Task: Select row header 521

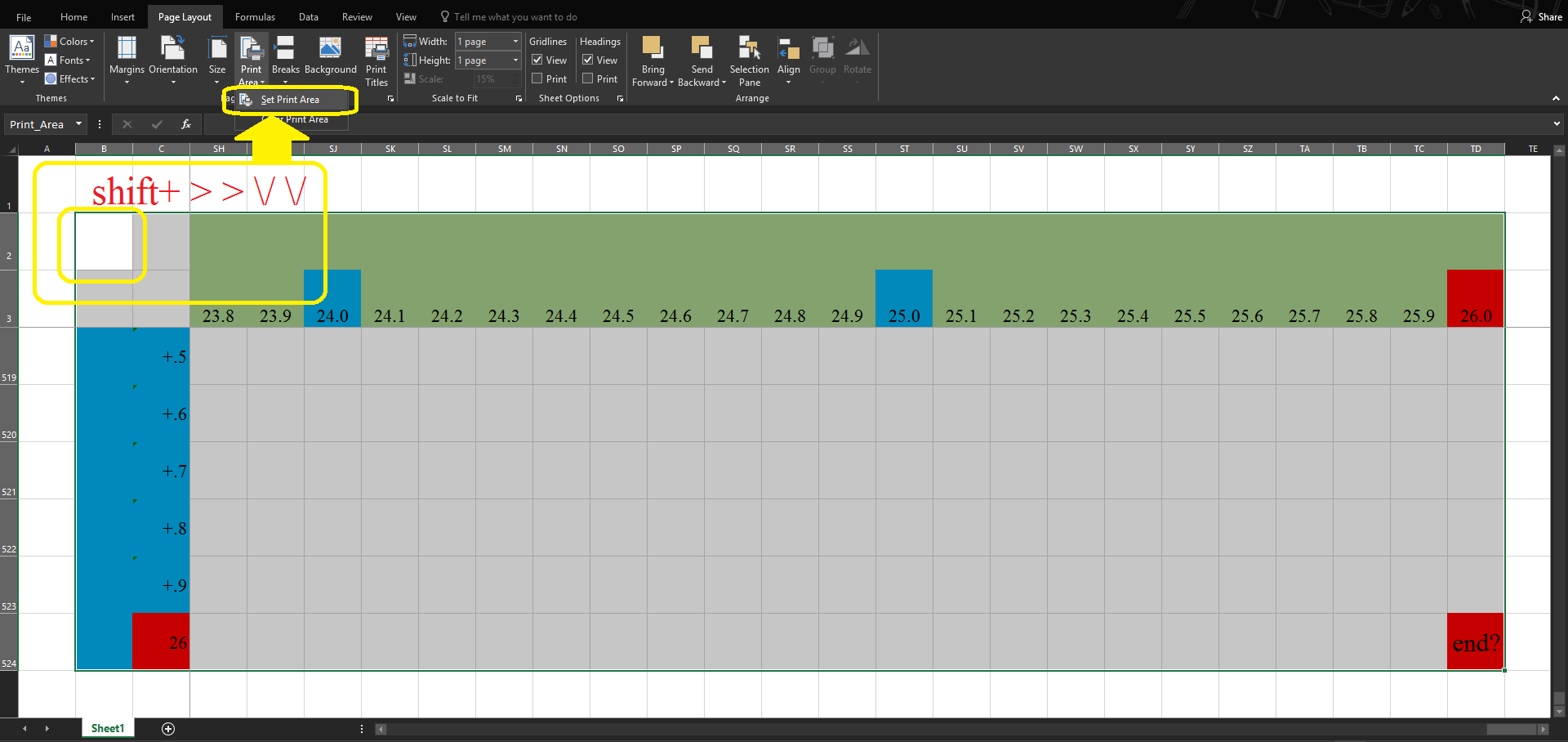Action: 9,471
